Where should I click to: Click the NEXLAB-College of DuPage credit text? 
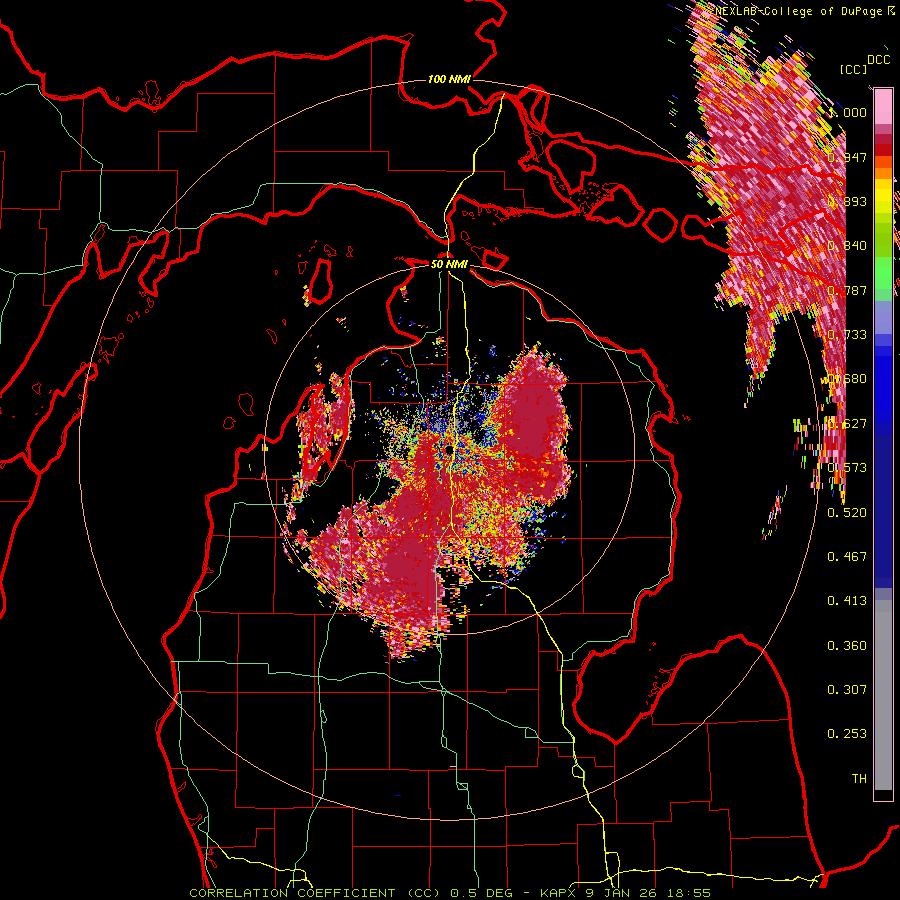[800, 11]
